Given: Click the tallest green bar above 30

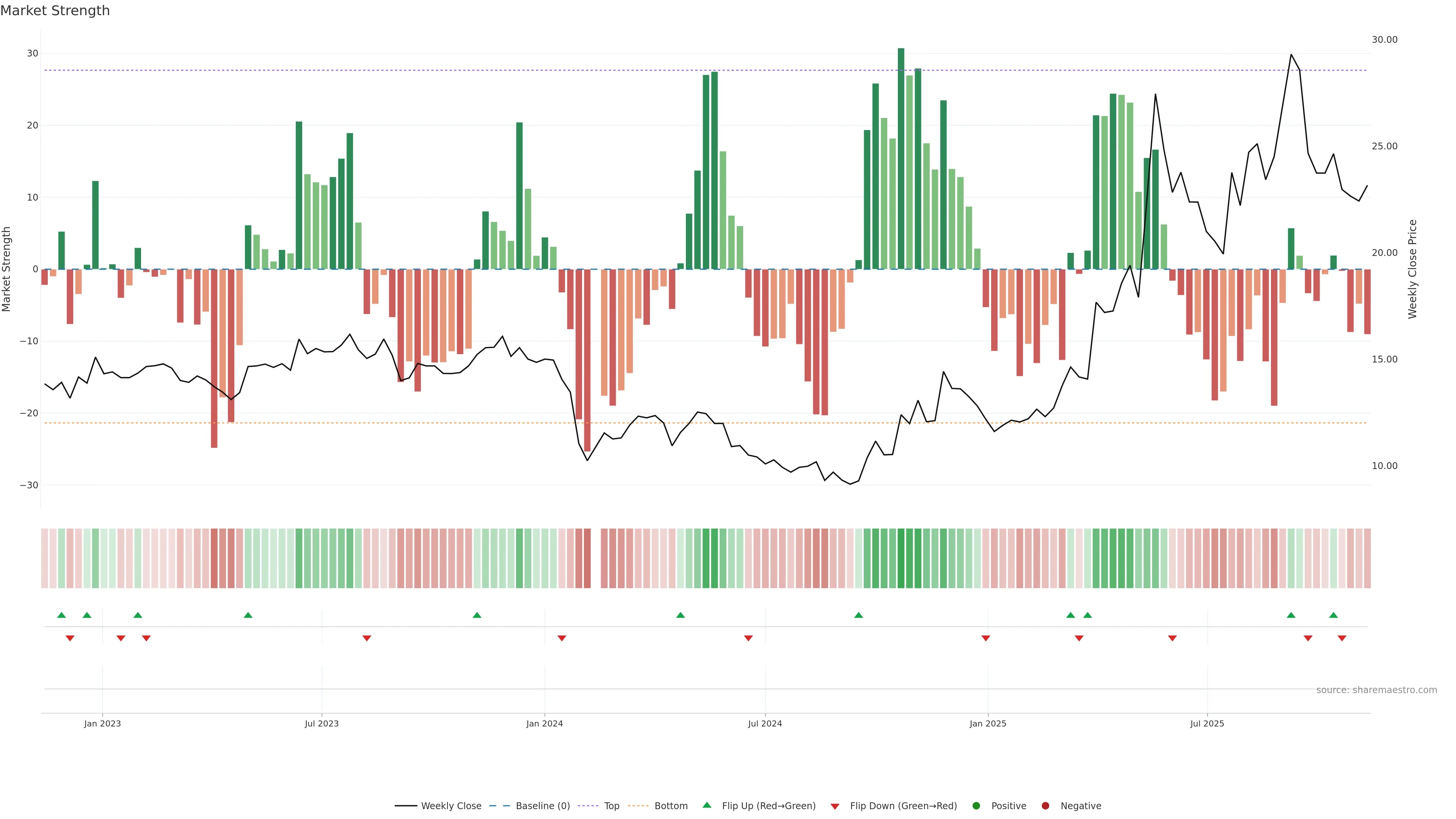Looking at the screenshot, I should pos(901,158).
